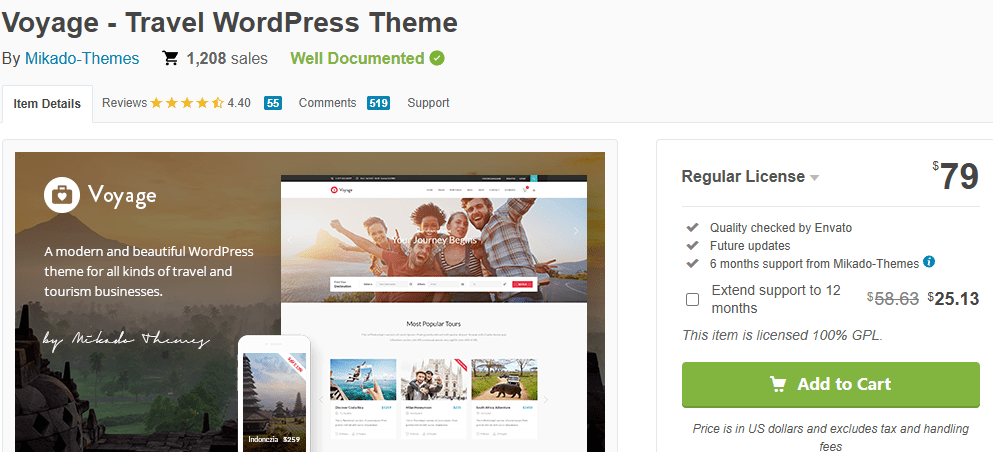The image size is (993, 452).
Task: Click the Well Documented label
Action: pos(357,58)
